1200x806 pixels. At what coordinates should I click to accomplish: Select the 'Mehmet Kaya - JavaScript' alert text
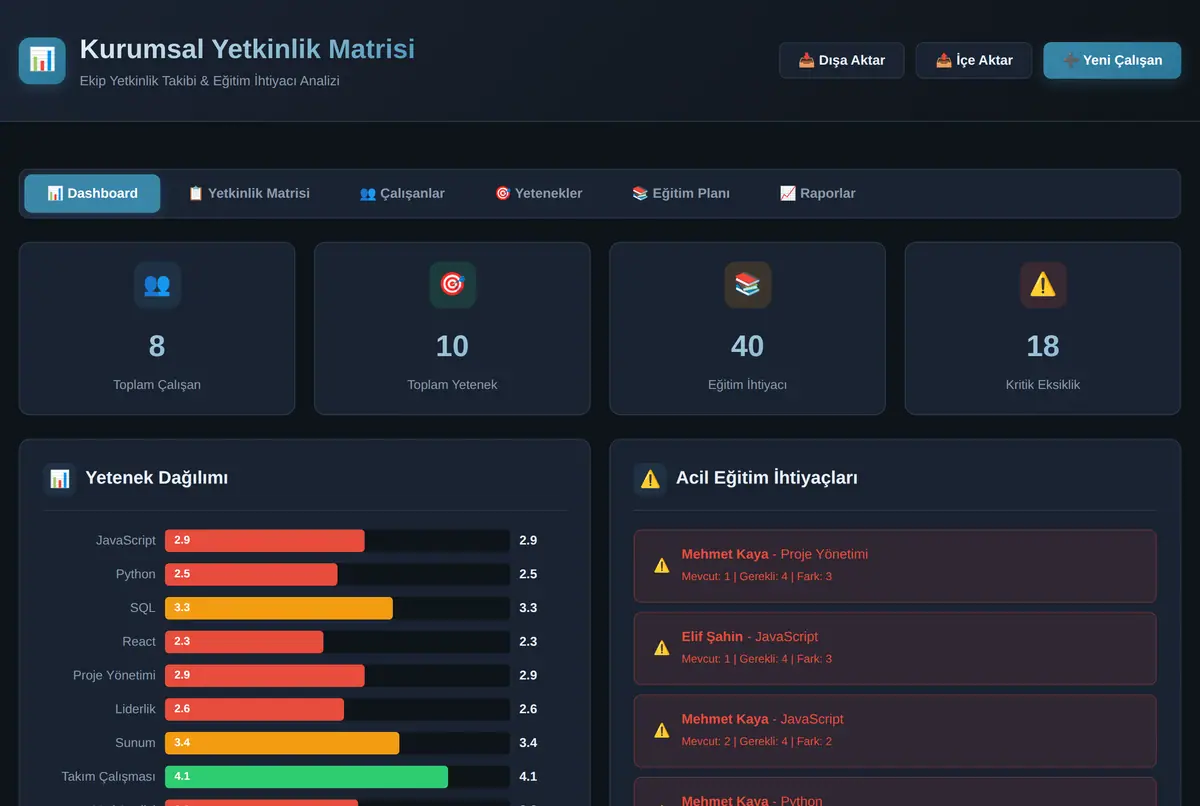coord(763,719)
